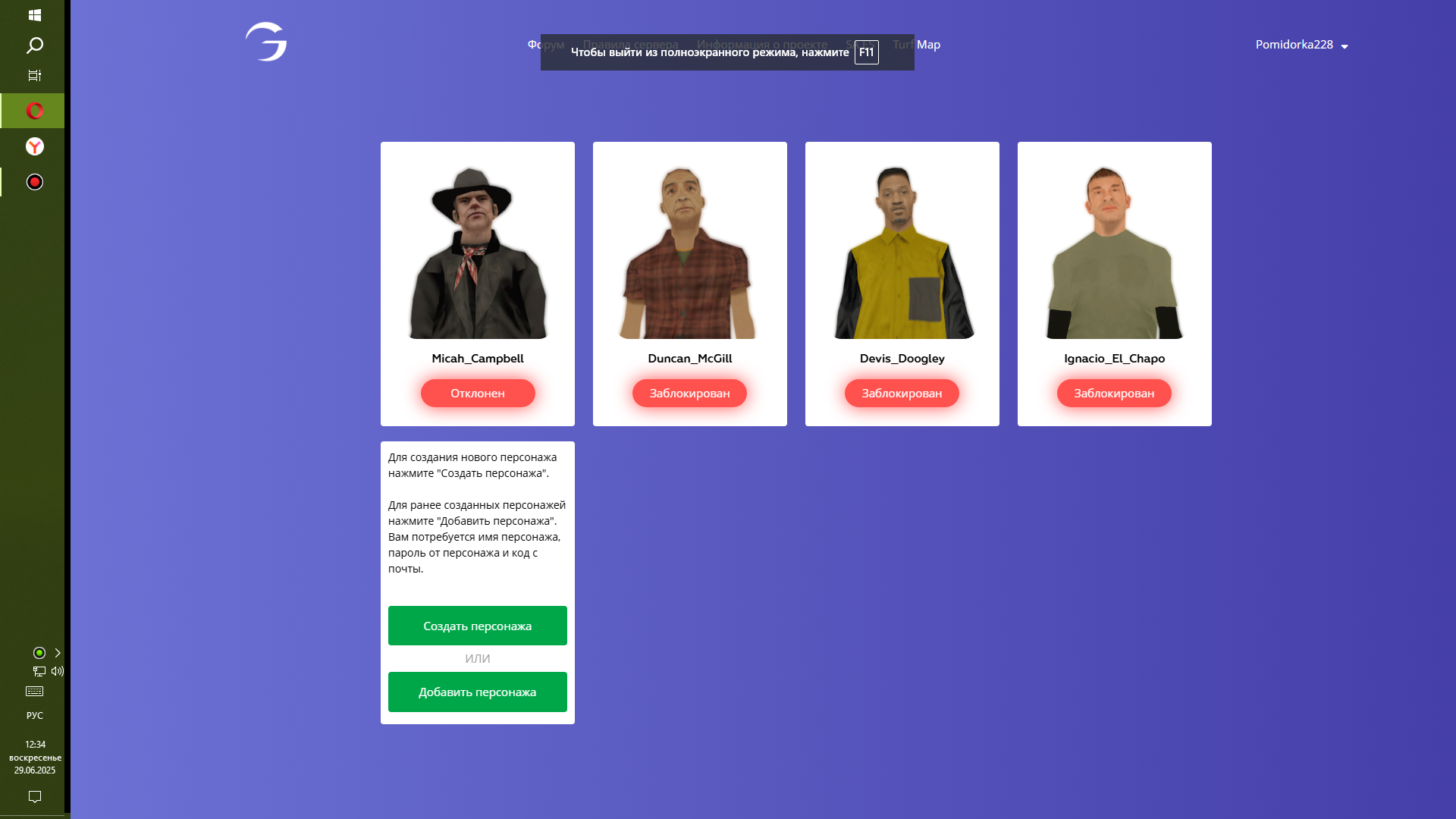Open Windows search icon
The height and width of the screenshot is (819, 1456).
[x=34, y=45]
